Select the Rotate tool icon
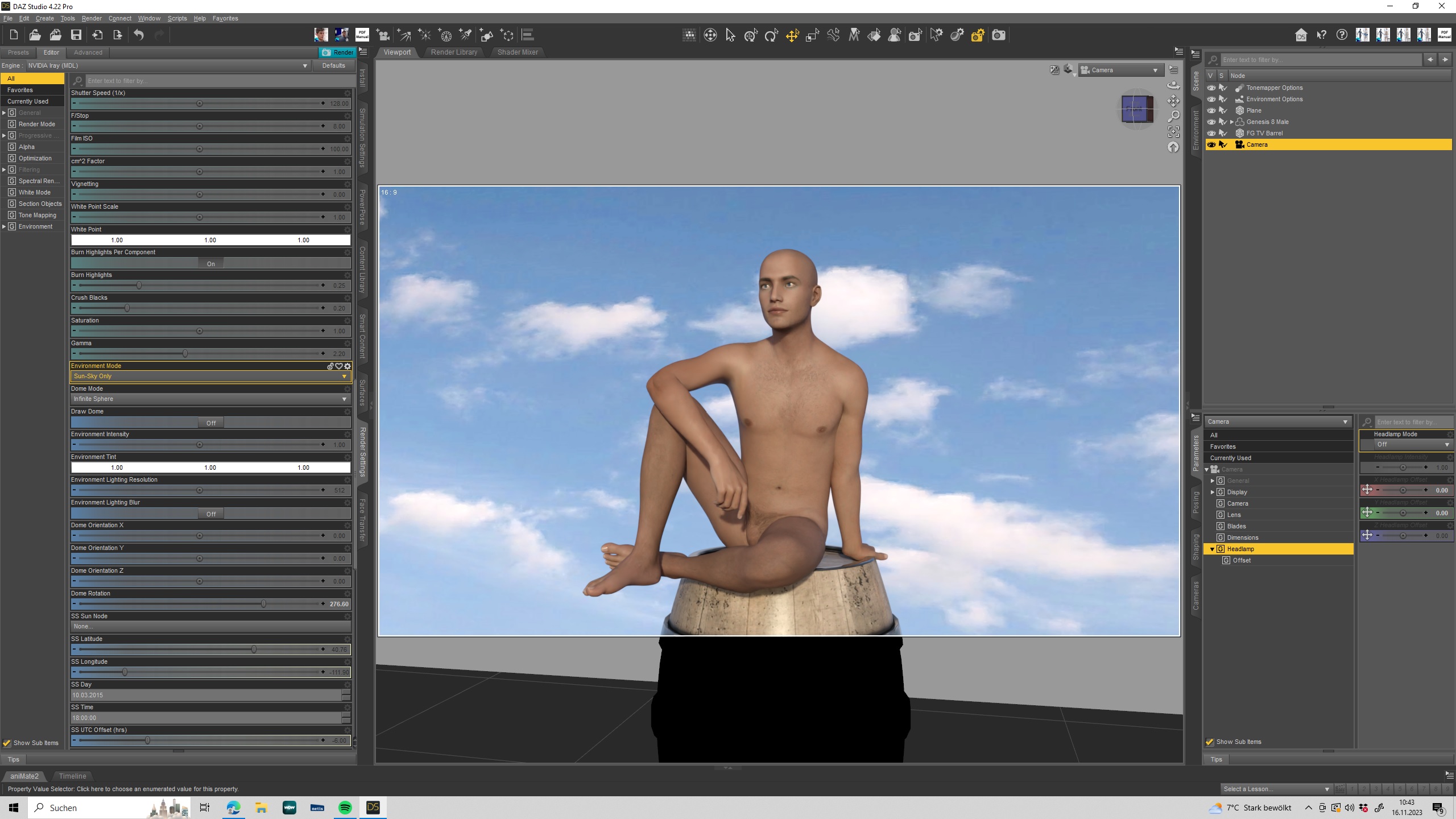Image resolution: width=1456 pixels, height=819 pixels. 771,36
